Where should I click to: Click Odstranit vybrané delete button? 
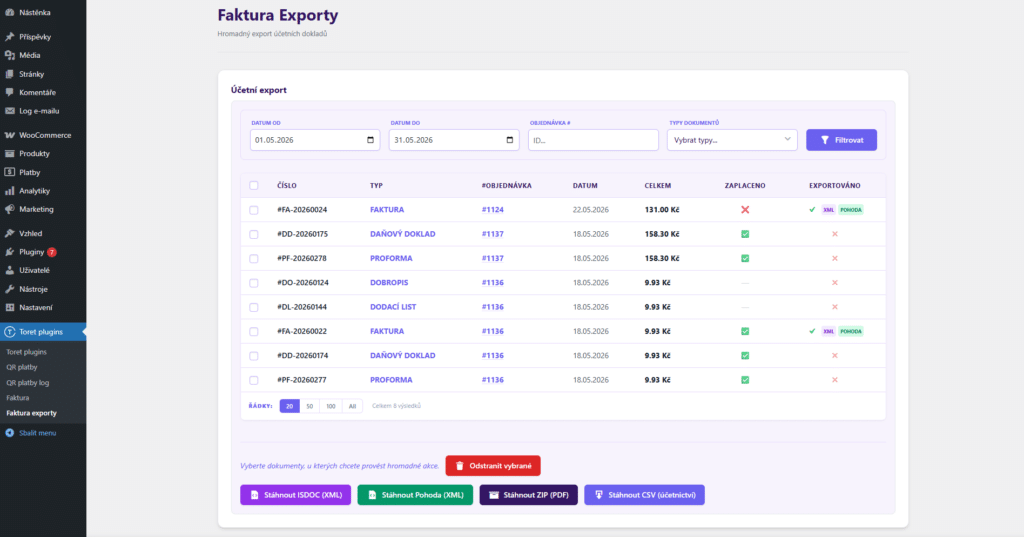(x=493, y=466)
